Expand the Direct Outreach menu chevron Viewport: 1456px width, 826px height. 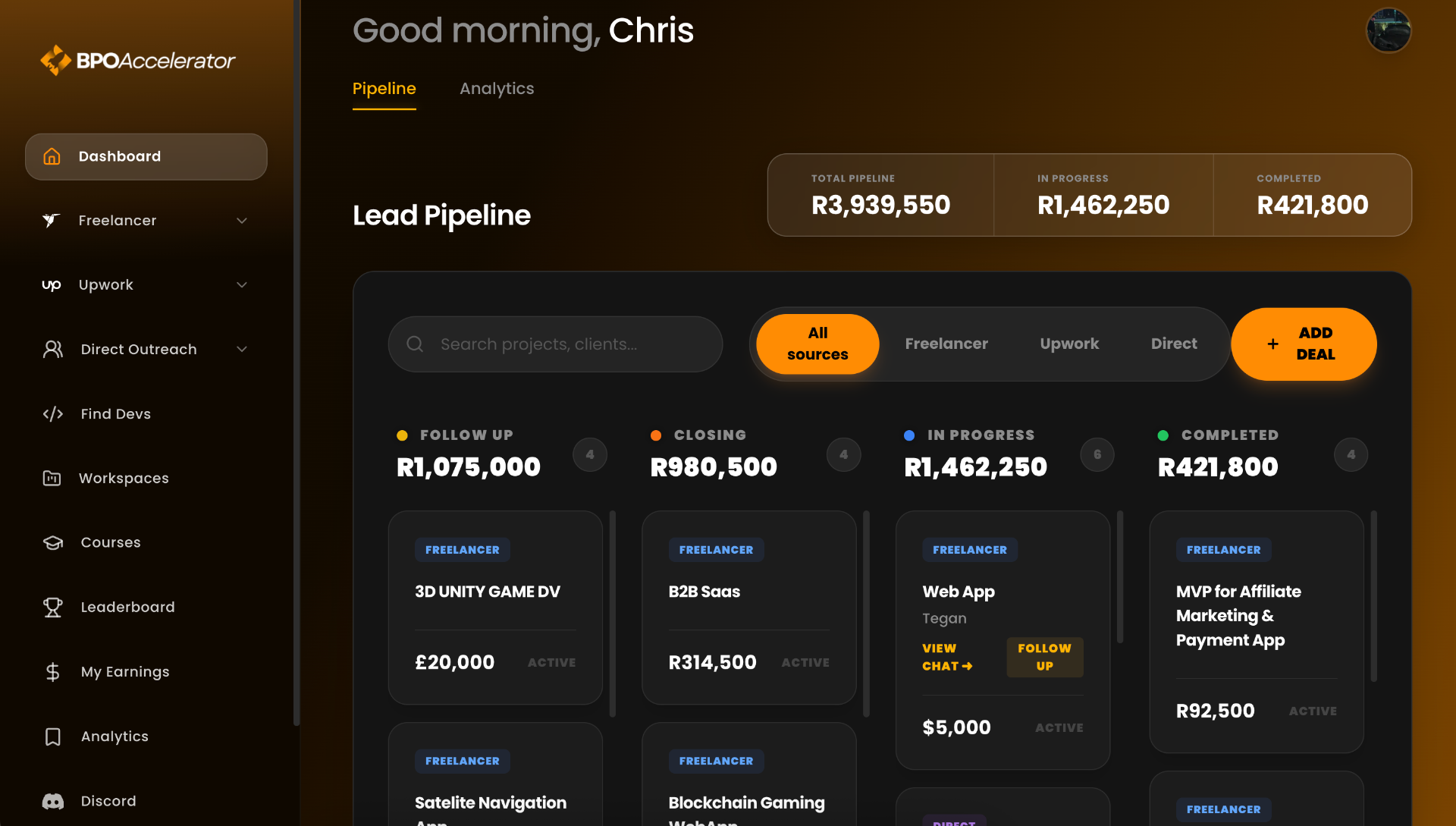pyautogui.click(x=242, y=350)
